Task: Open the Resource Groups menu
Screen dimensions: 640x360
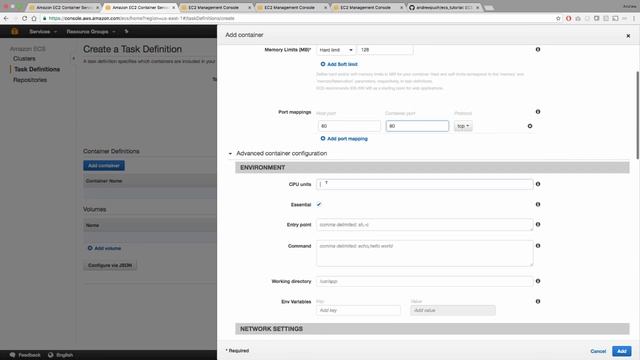Action: 91,31
